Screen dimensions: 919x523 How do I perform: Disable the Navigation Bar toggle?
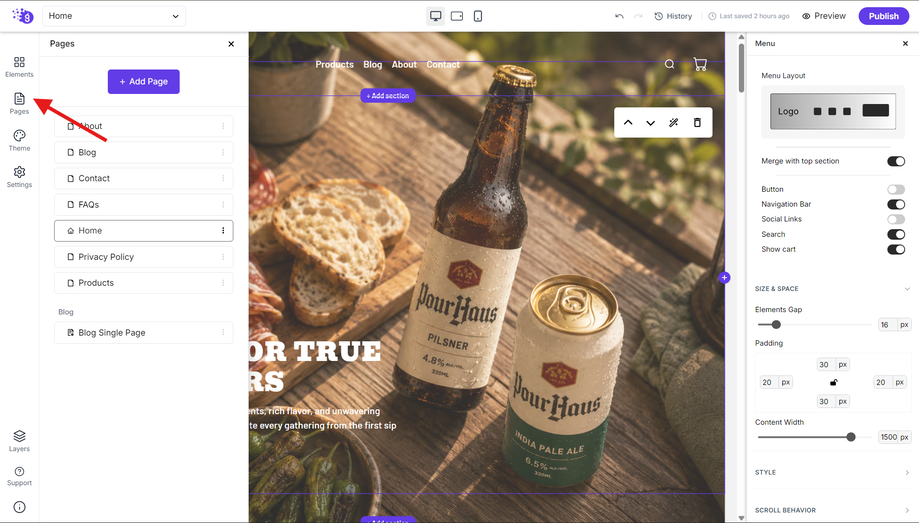point(896,204)
